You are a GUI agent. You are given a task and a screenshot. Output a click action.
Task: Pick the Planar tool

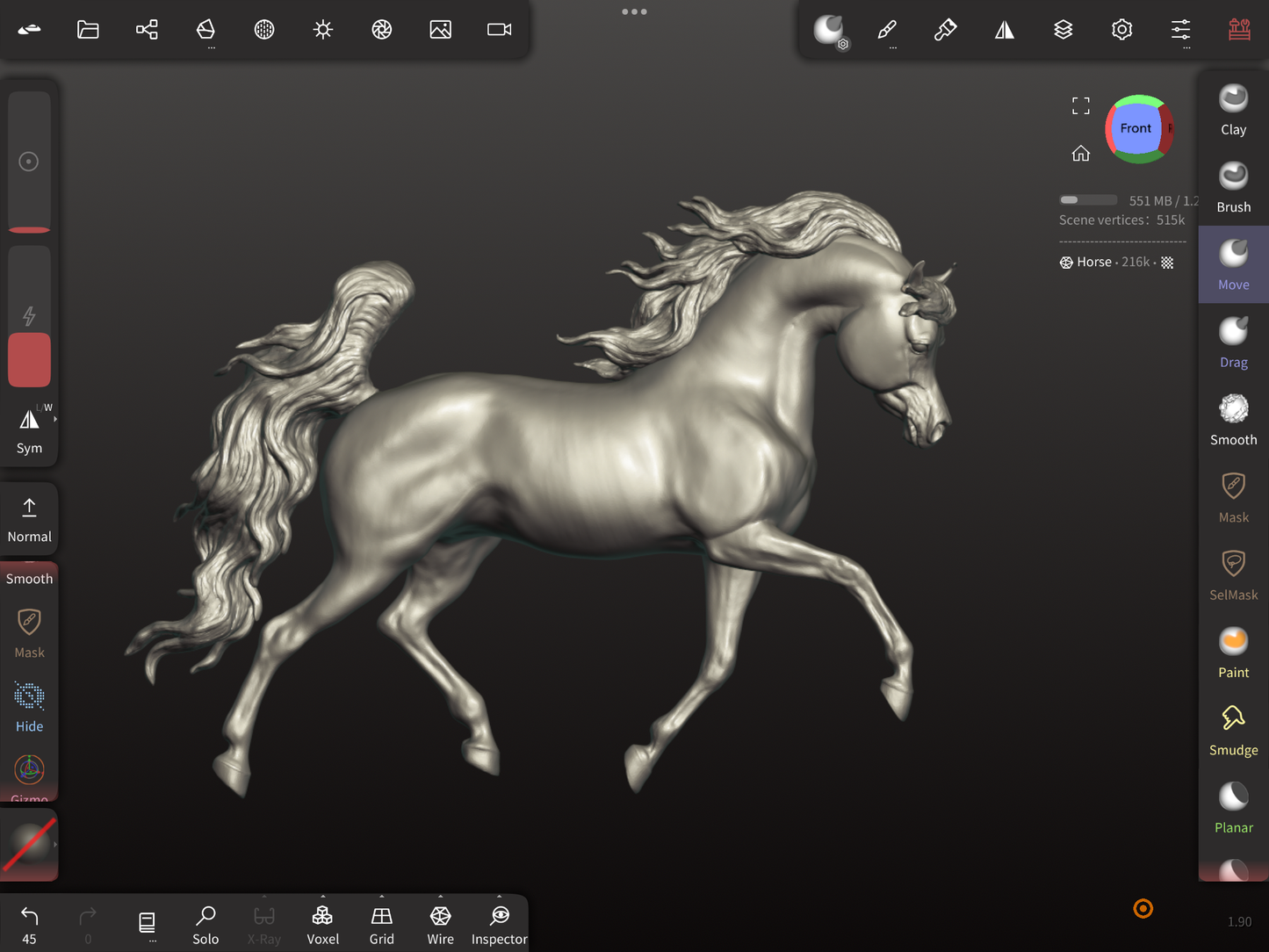[1233, 807]
